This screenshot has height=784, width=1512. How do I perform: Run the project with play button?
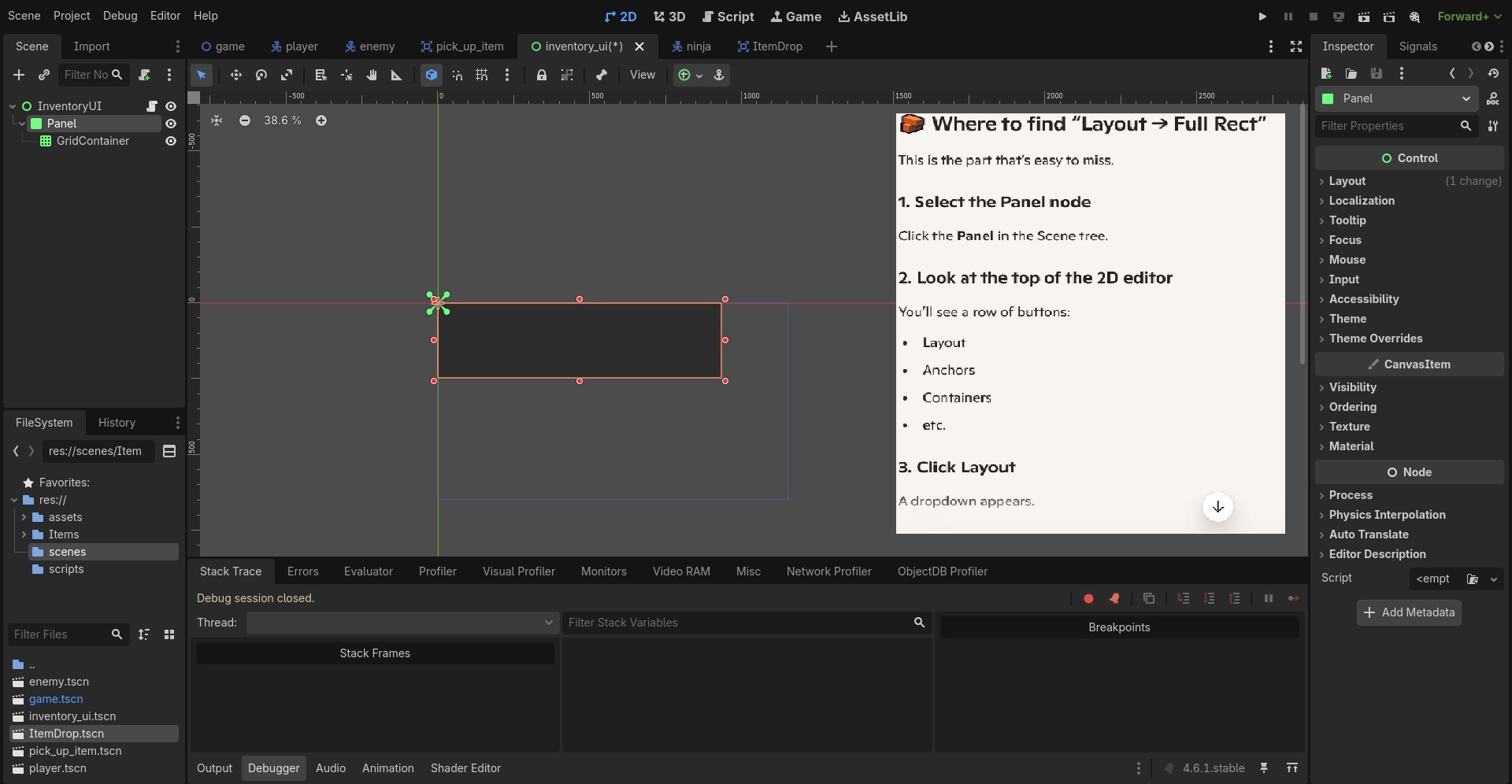(1262, 16)
